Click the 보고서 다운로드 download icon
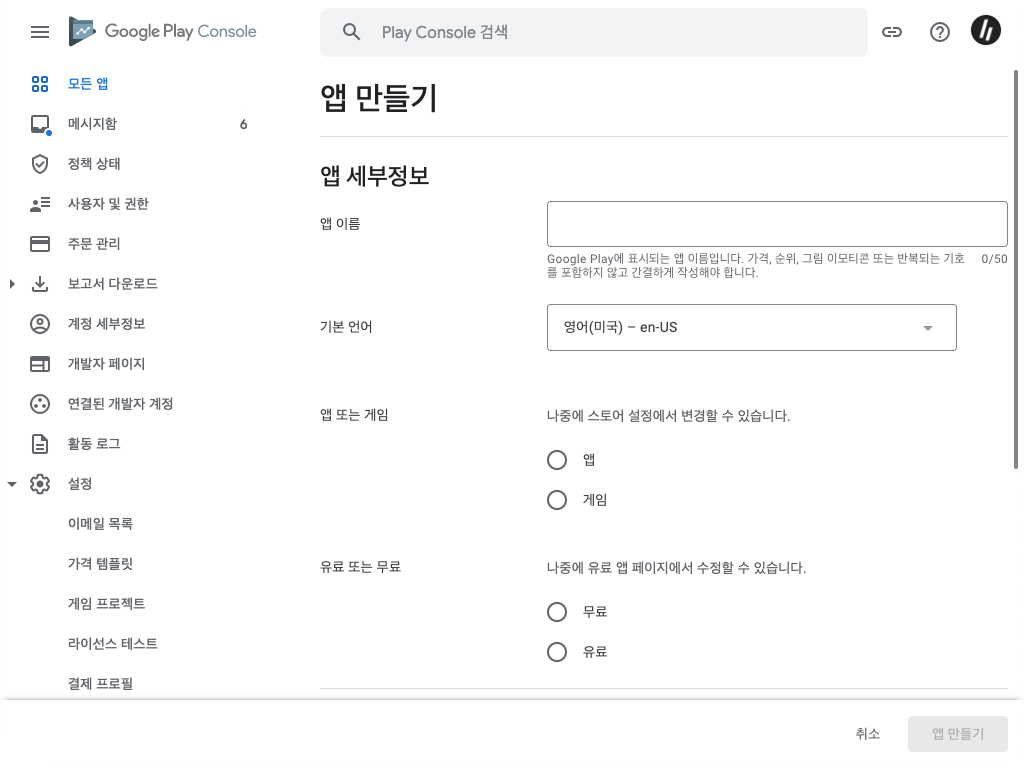 40,283
